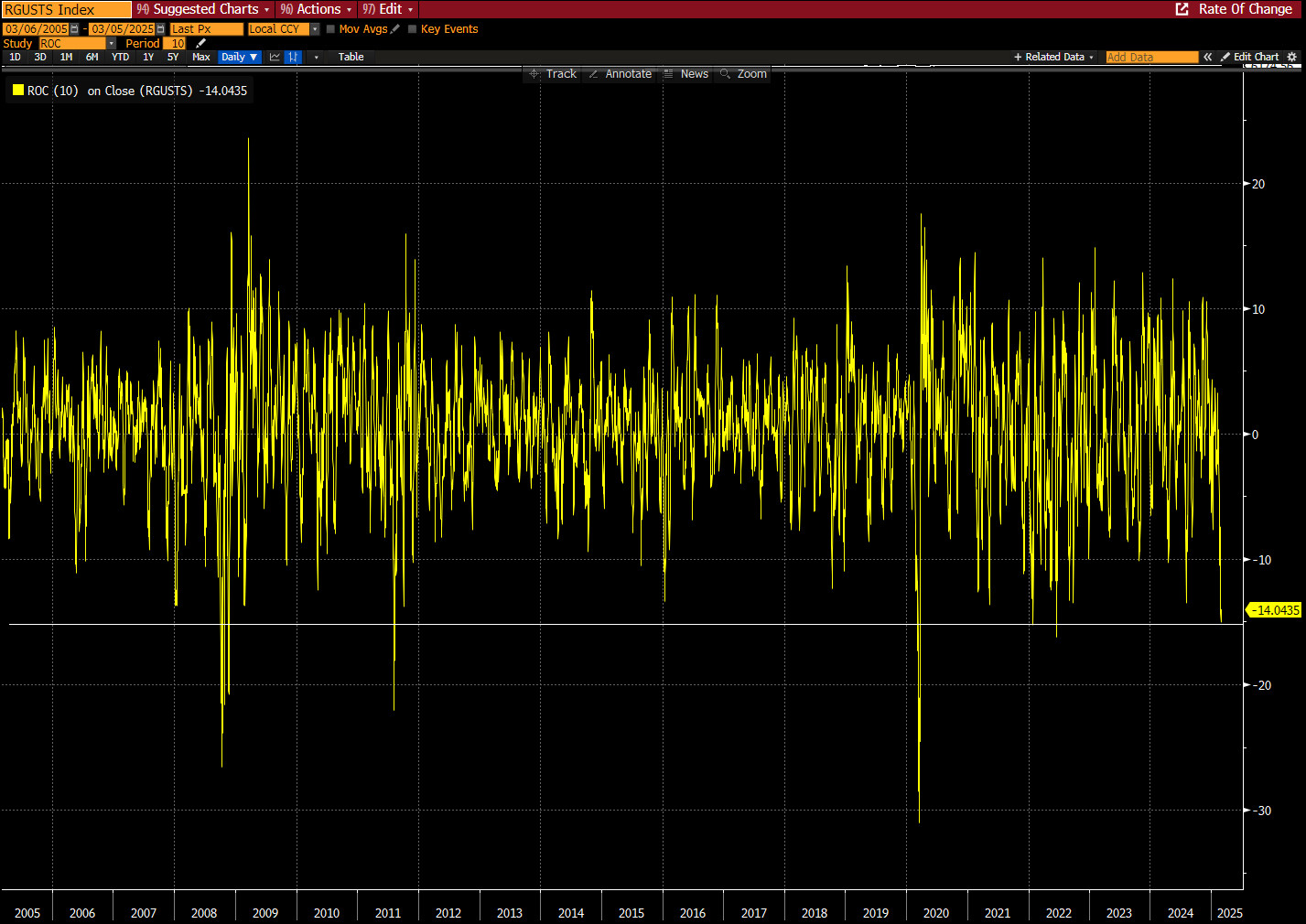Select the bar chart type icon
Viewport: 1306px width, 924px height.
(x=293, y=57)
